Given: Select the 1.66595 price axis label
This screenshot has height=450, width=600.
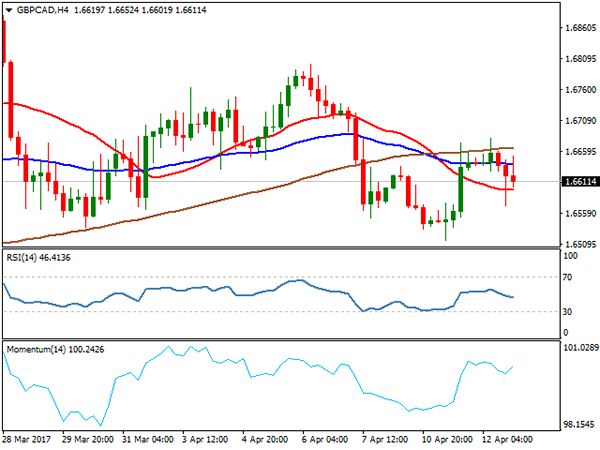Looking at the screenshot, I should pyautogui.click(x=580, y=152).
